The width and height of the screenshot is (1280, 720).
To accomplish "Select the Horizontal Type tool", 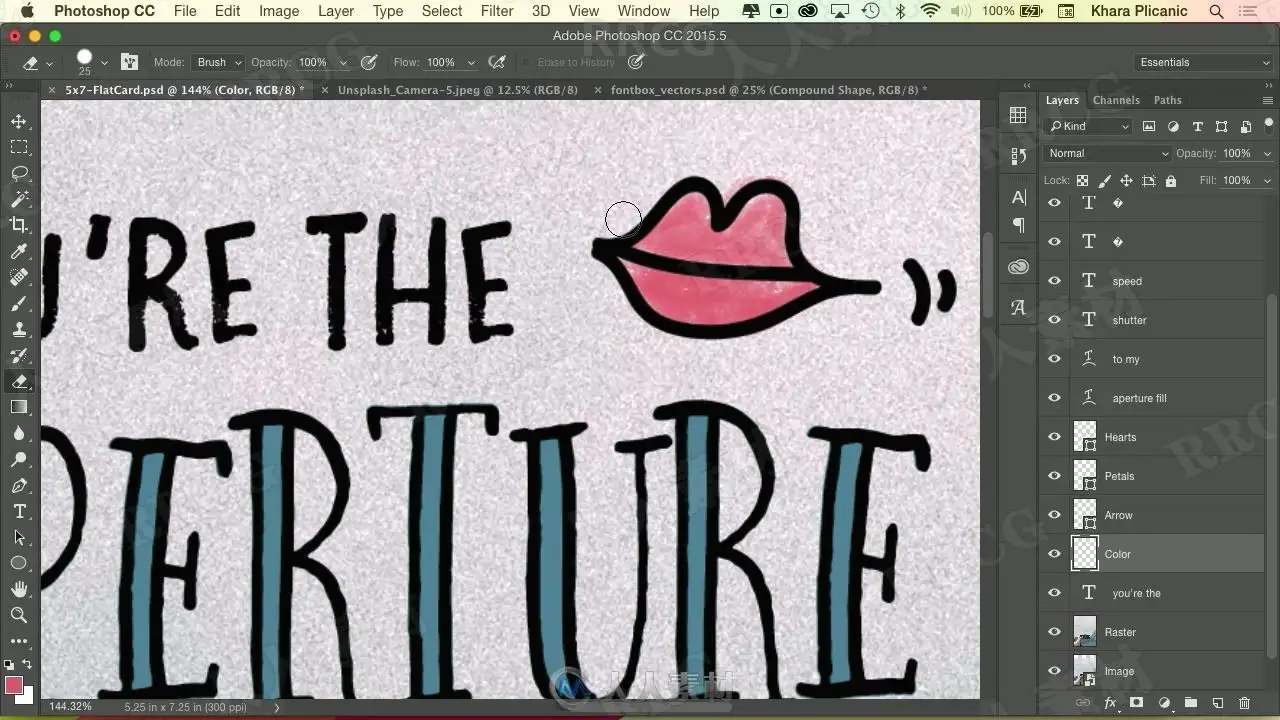I will pyautogui.click(x=19, y=511).
